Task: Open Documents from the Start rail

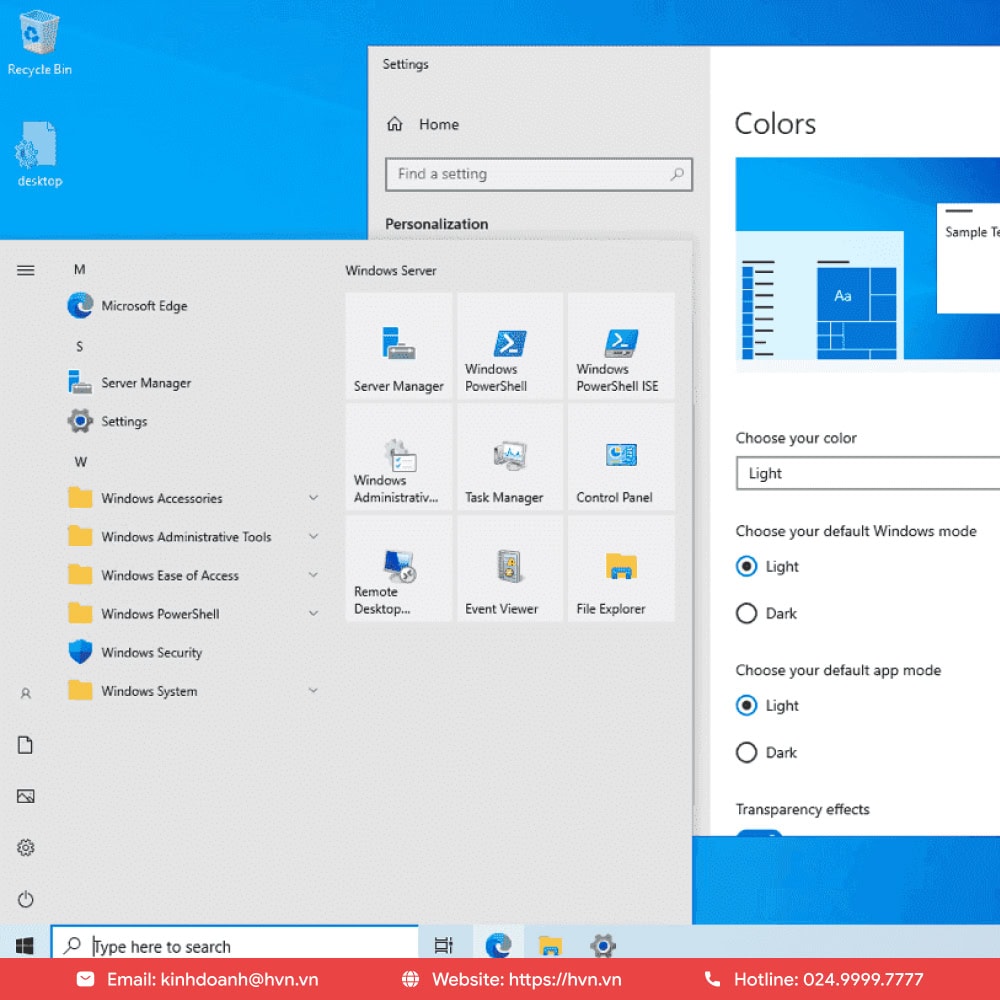Action: 26,744
